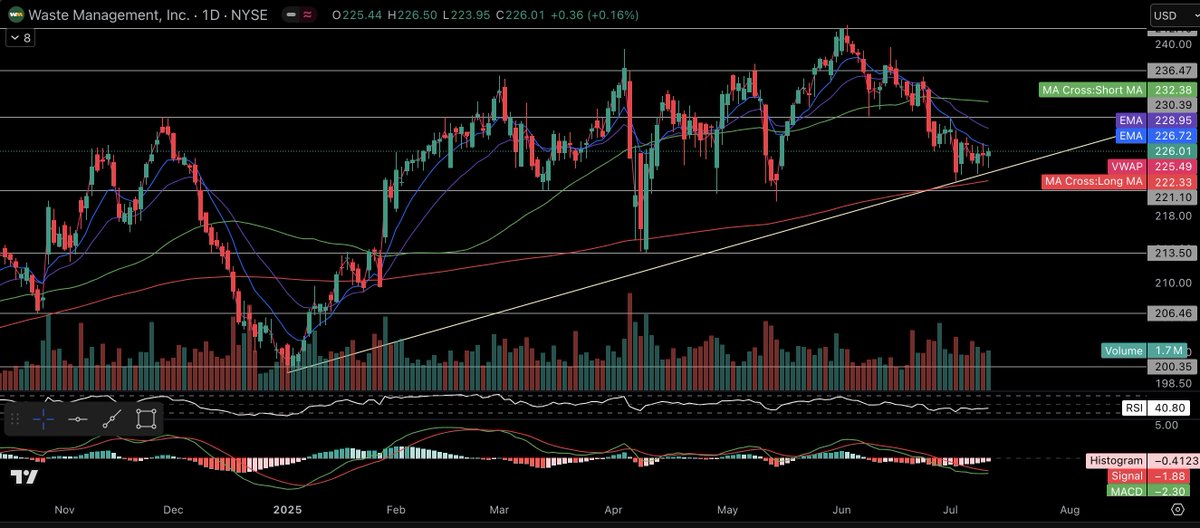Select the trend line drawing tool

(112, 420)
